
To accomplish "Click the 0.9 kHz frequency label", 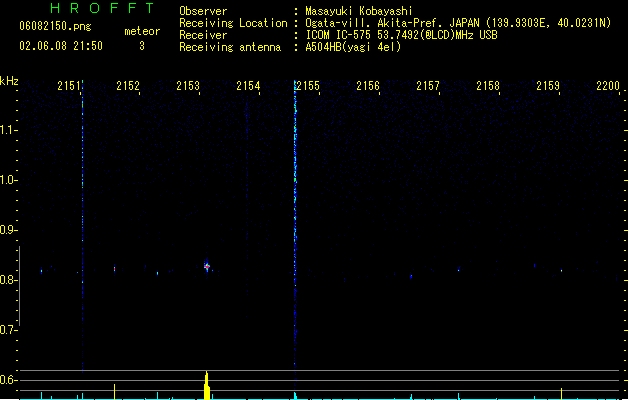I will click(8, 230).
